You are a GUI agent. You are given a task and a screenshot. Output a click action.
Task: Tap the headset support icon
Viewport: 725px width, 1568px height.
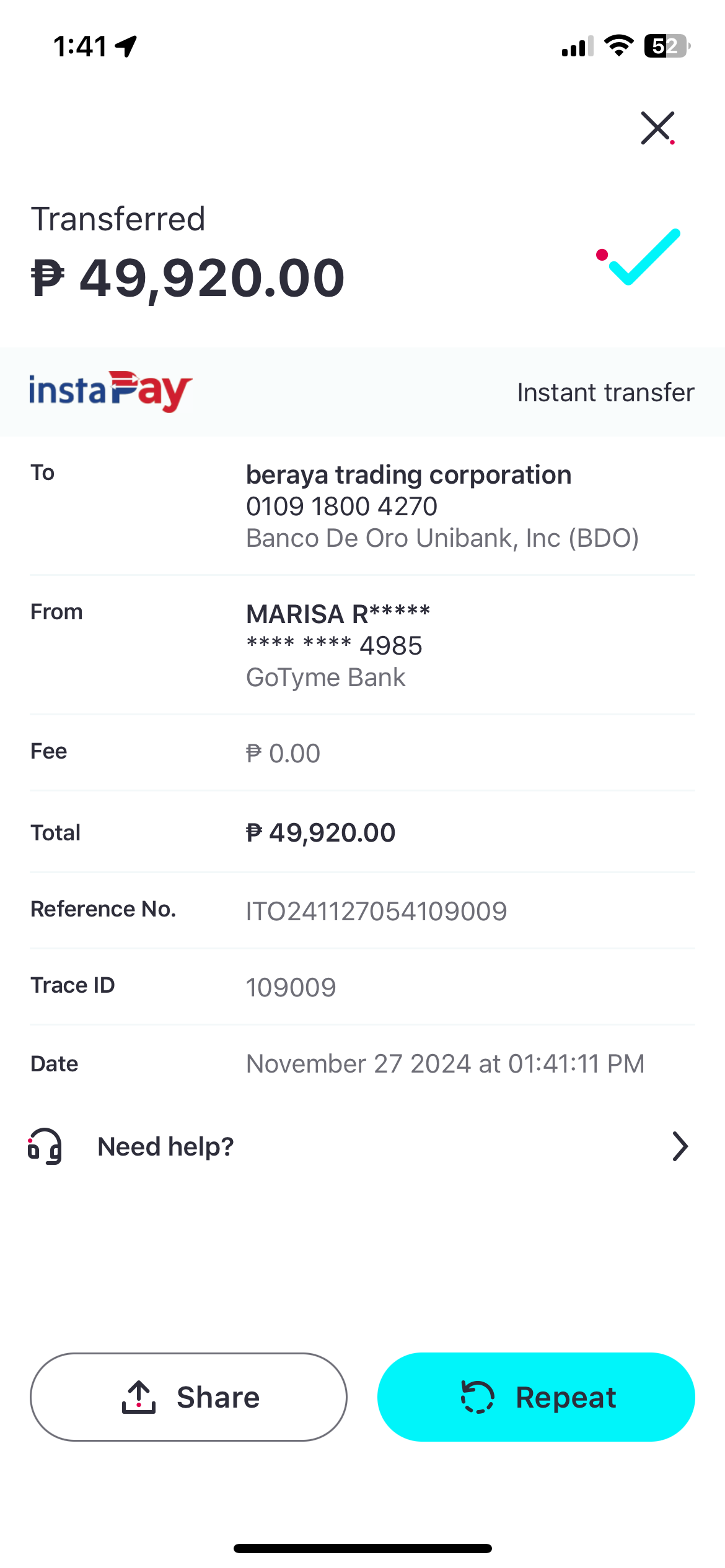pyautogui.click(x=45, y=1146)
